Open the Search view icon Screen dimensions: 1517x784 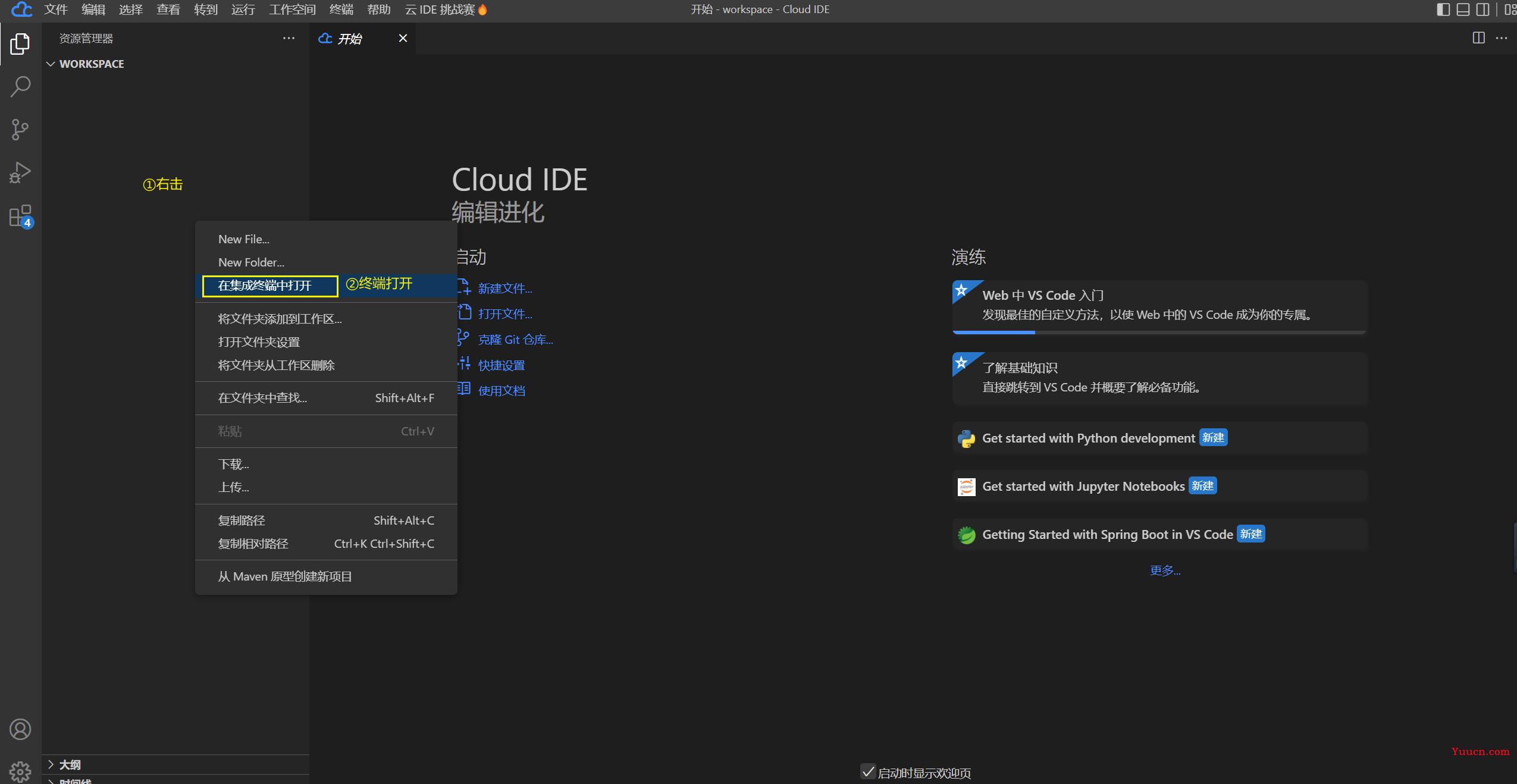click(20, 87)
